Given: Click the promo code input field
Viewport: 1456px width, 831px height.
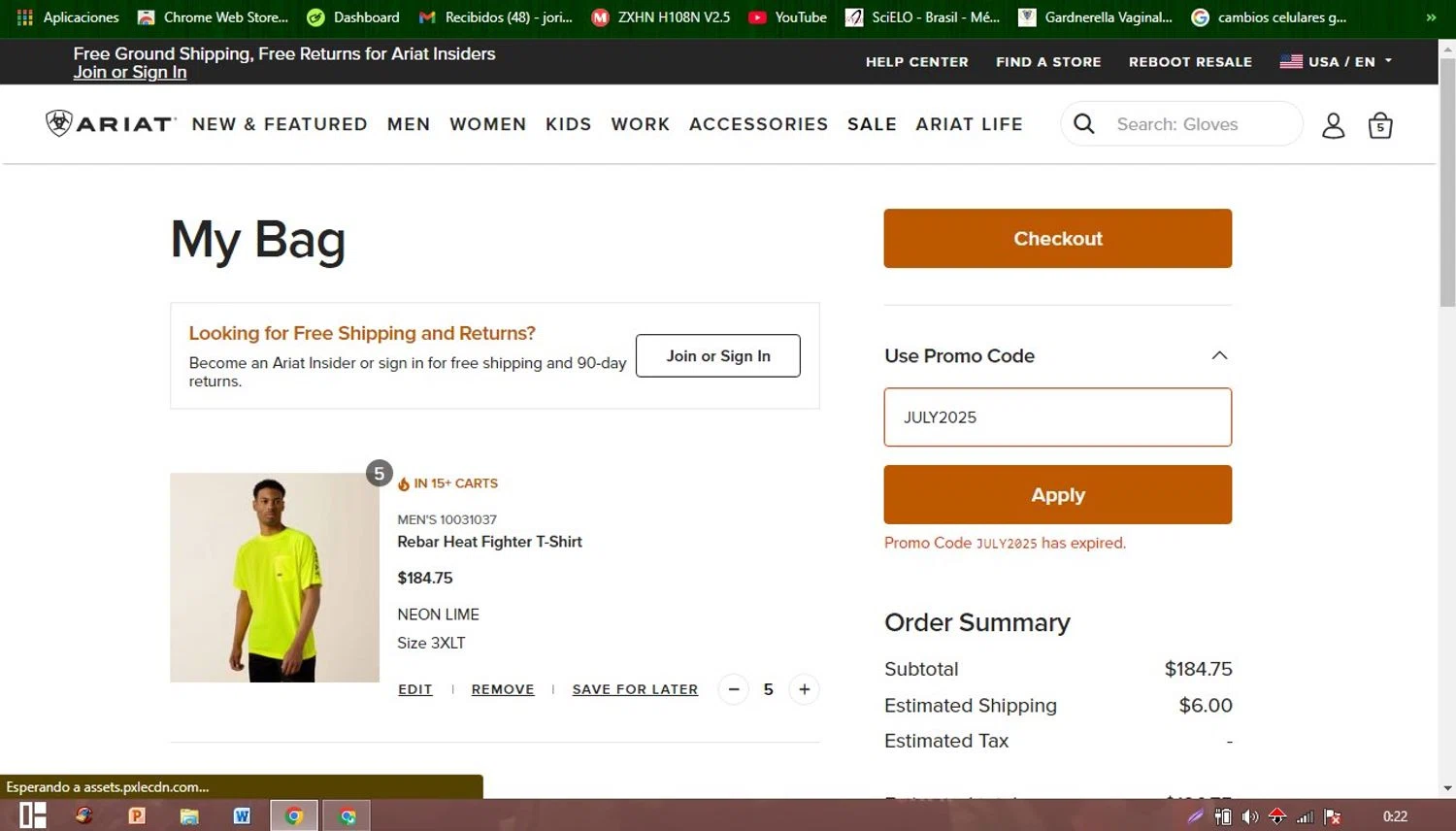Looking at the screenshot, I should (1057, 417).
